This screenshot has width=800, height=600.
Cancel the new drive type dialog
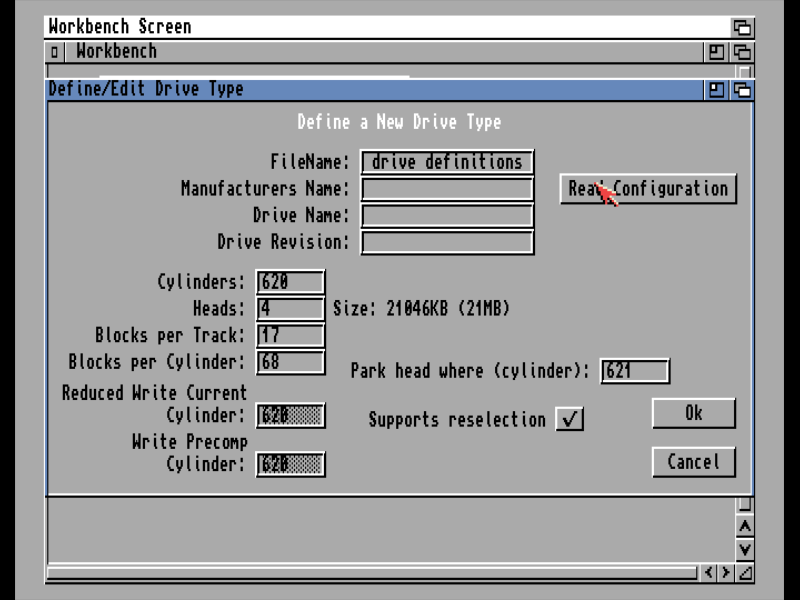coord(693,462)
